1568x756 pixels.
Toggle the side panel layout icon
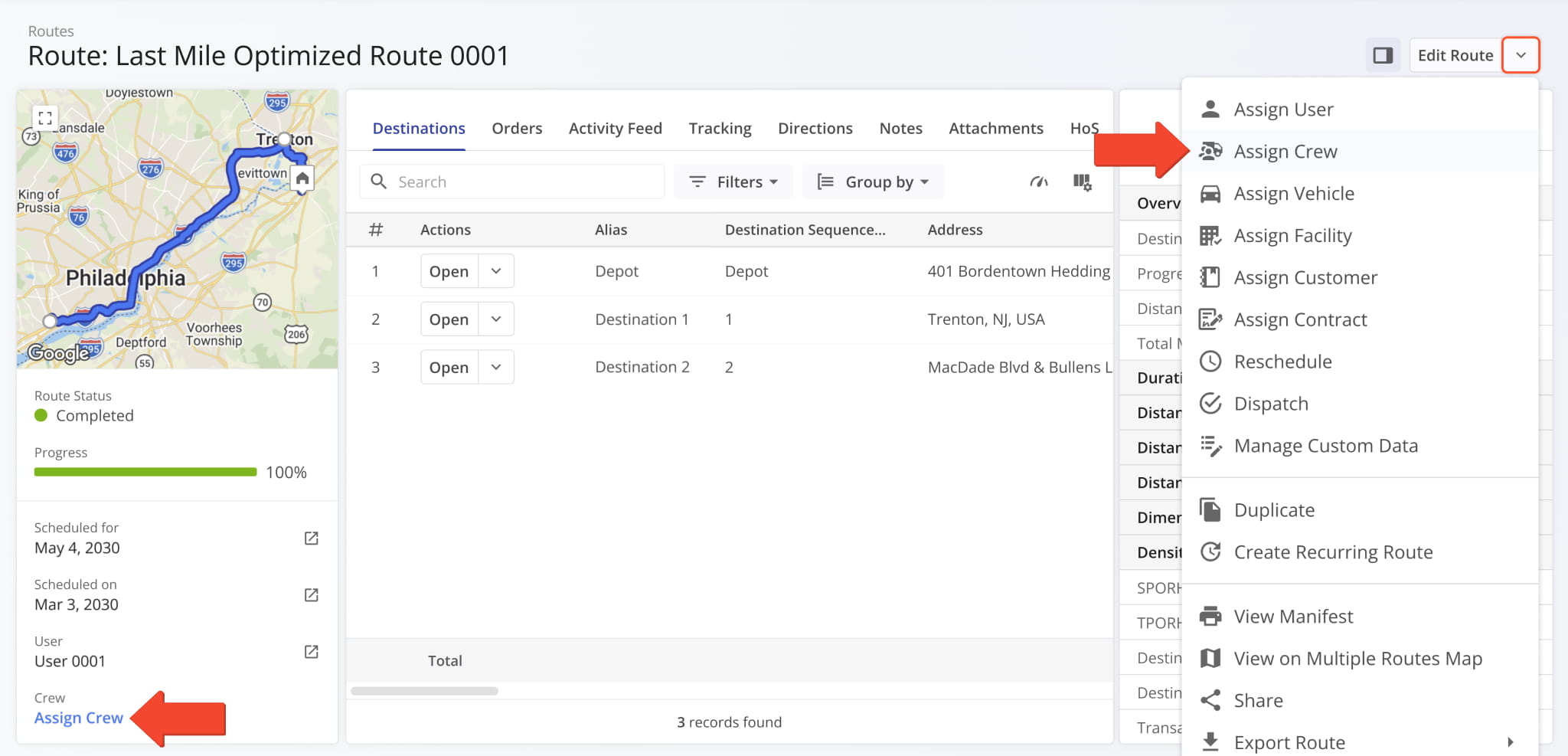[x=1383, y=55]
